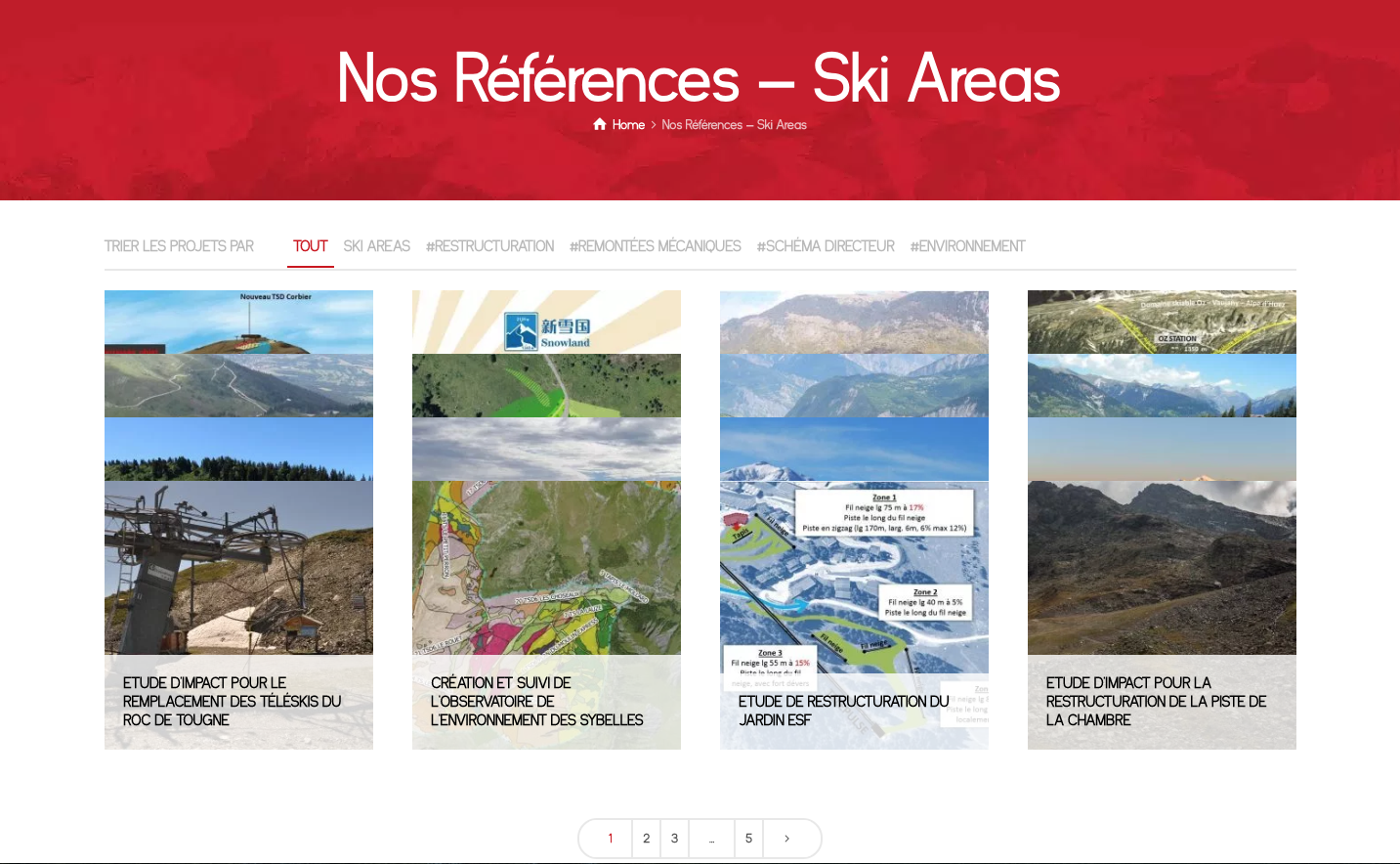Viewport: 1400px width, 864px height.
Task: Go to pagination page 2
Action: (646, 839)
